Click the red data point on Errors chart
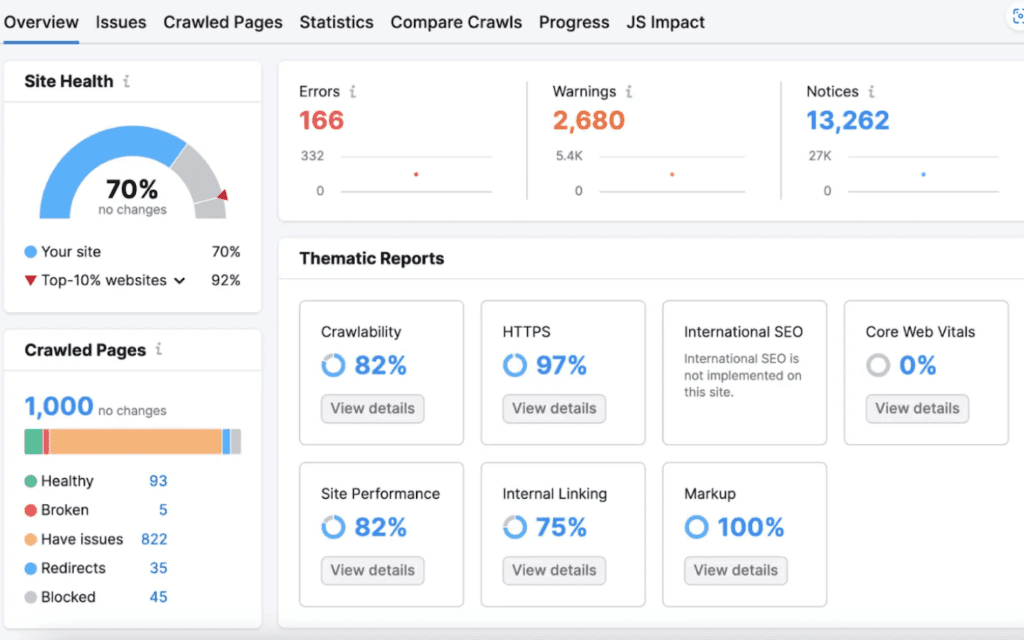This screenshot has width=1024, height=640. (x=416, y=174)
